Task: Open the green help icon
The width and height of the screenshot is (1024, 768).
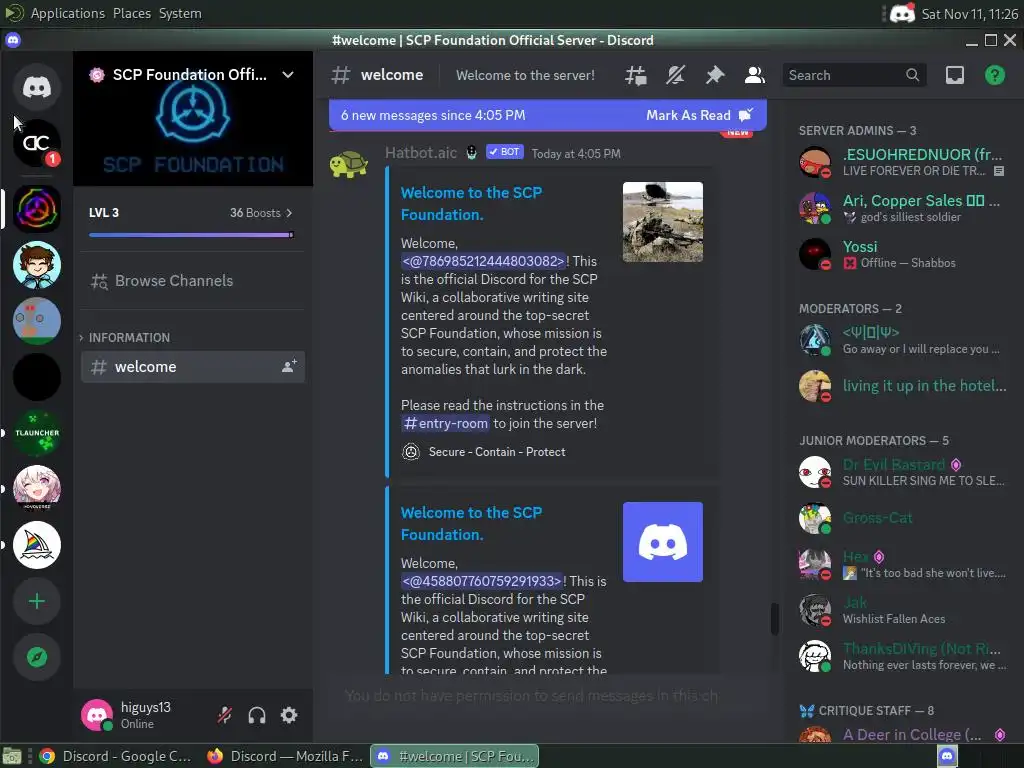Action: [x=995, y=75]
